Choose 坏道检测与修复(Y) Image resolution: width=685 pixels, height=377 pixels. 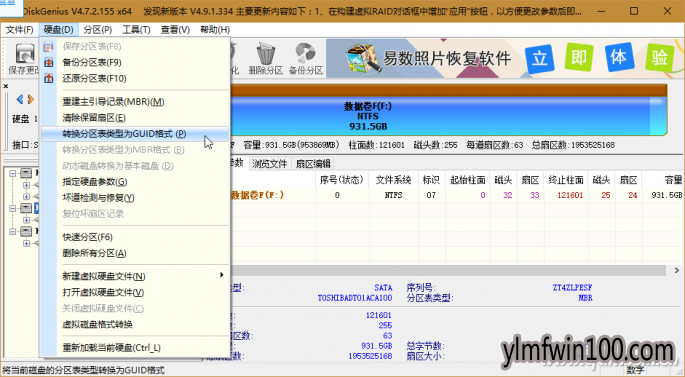[135, 198]
